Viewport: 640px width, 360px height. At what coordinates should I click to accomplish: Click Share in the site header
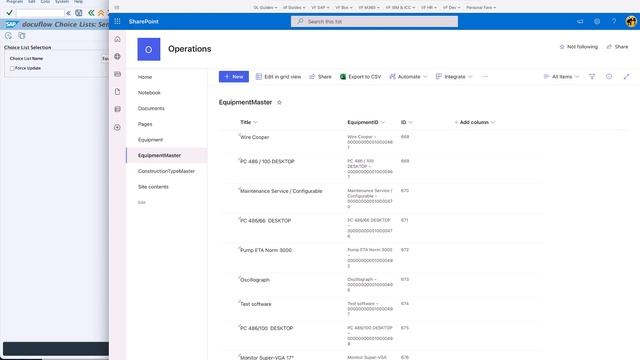[x=617, y=47]
